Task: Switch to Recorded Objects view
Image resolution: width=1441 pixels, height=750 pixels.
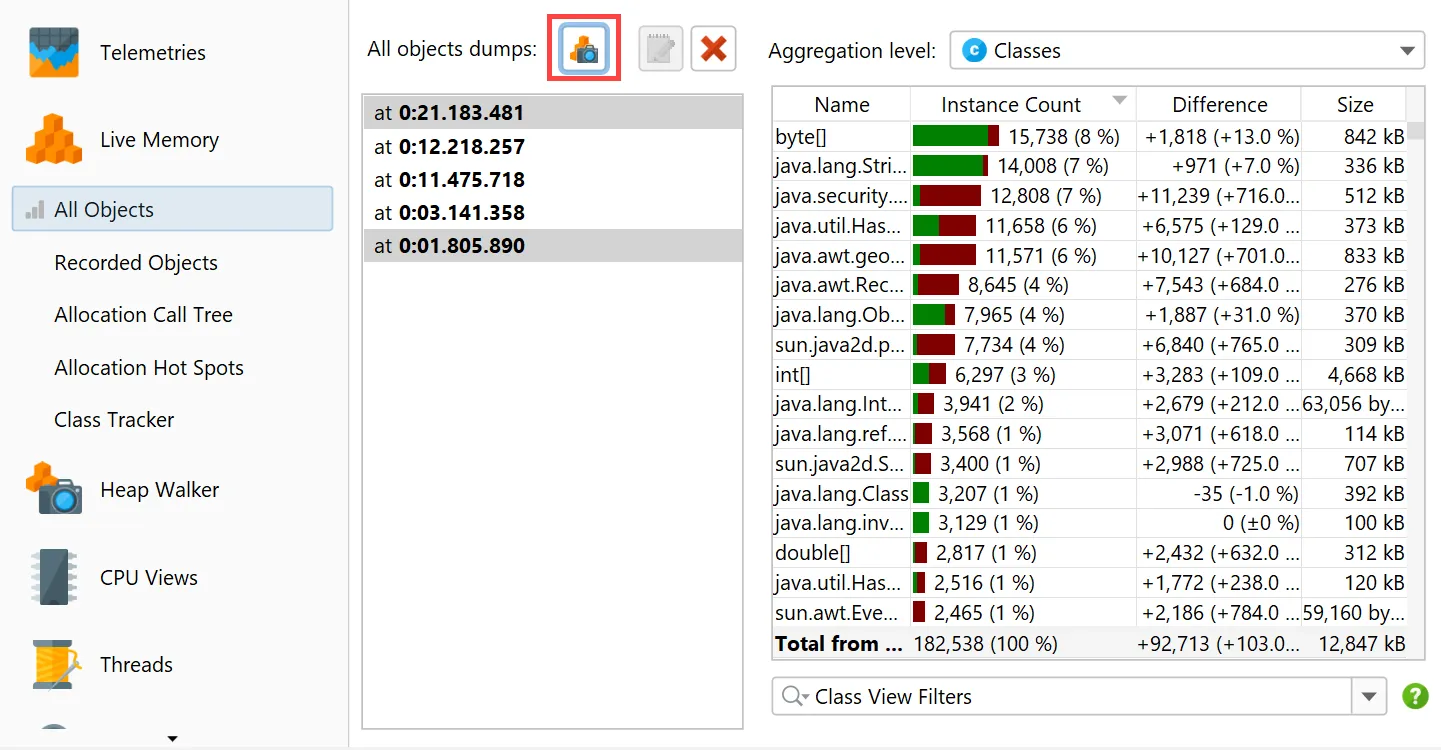Action: [136, 263]
